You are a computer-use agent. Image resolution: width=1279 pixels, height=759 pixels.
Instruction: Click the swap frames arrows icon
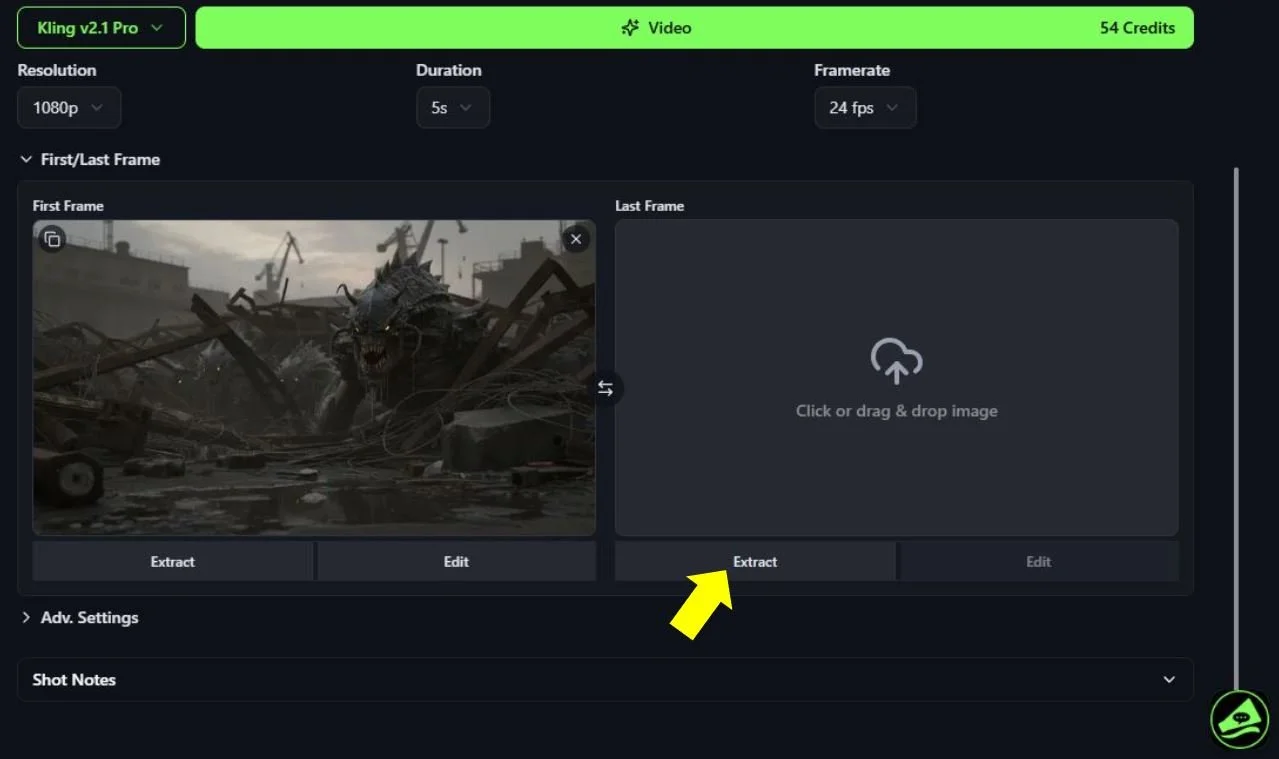pyautogui.click(x=605, y=388)
